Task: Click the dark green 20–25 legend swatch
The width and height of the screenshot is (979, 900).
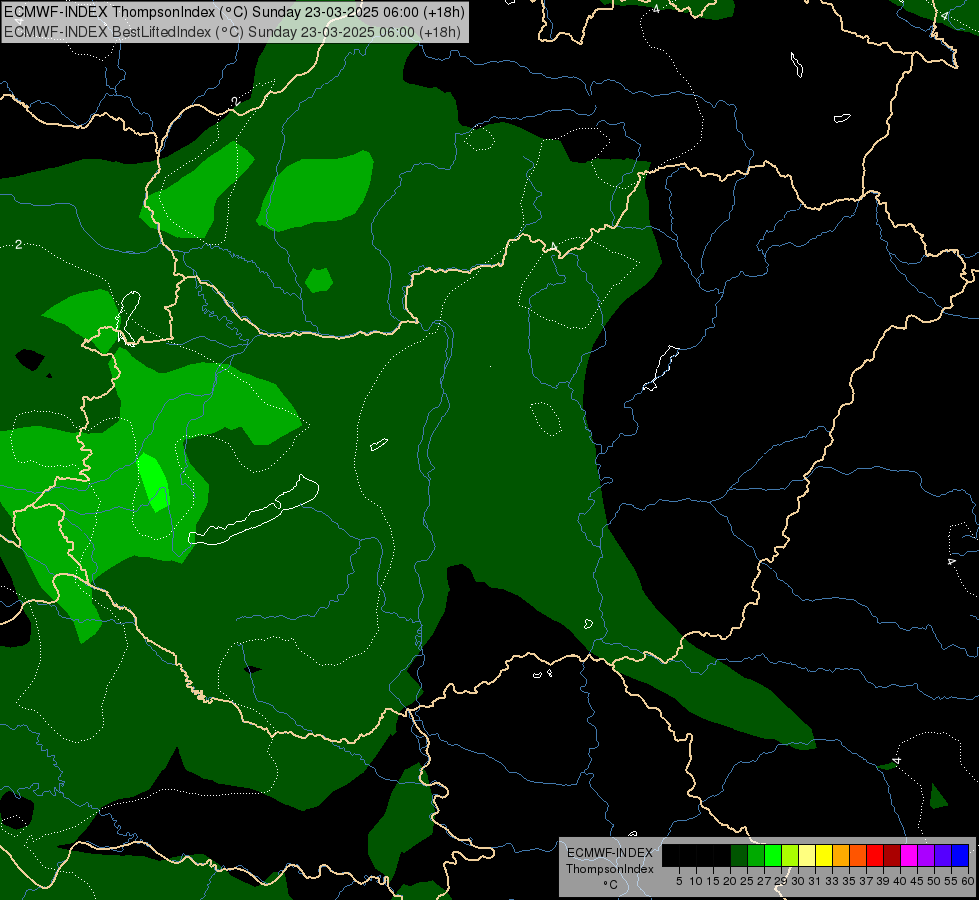Action: click(x=739, y=855)
